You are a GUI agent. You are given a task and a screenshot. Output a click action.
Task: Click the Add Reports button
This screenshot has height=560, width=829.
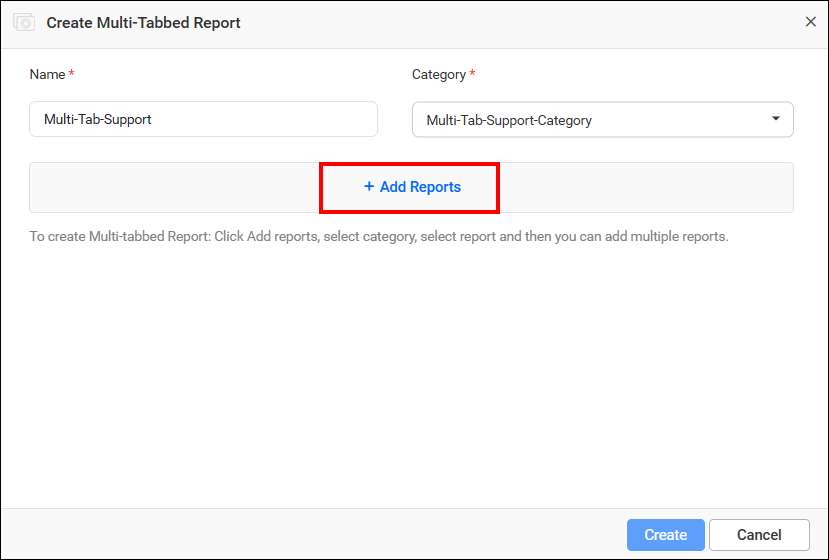point(412,187)
